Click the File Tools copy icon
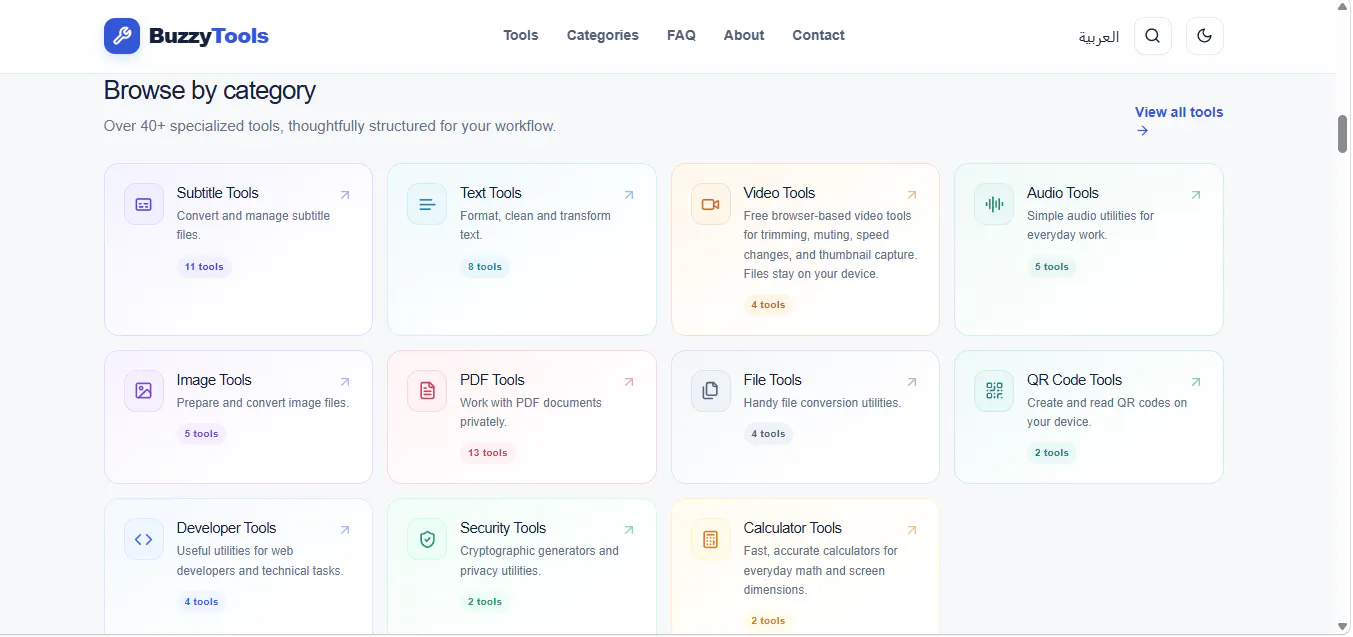This screenshot has width=1353, height=637. (x=711, y=391)
